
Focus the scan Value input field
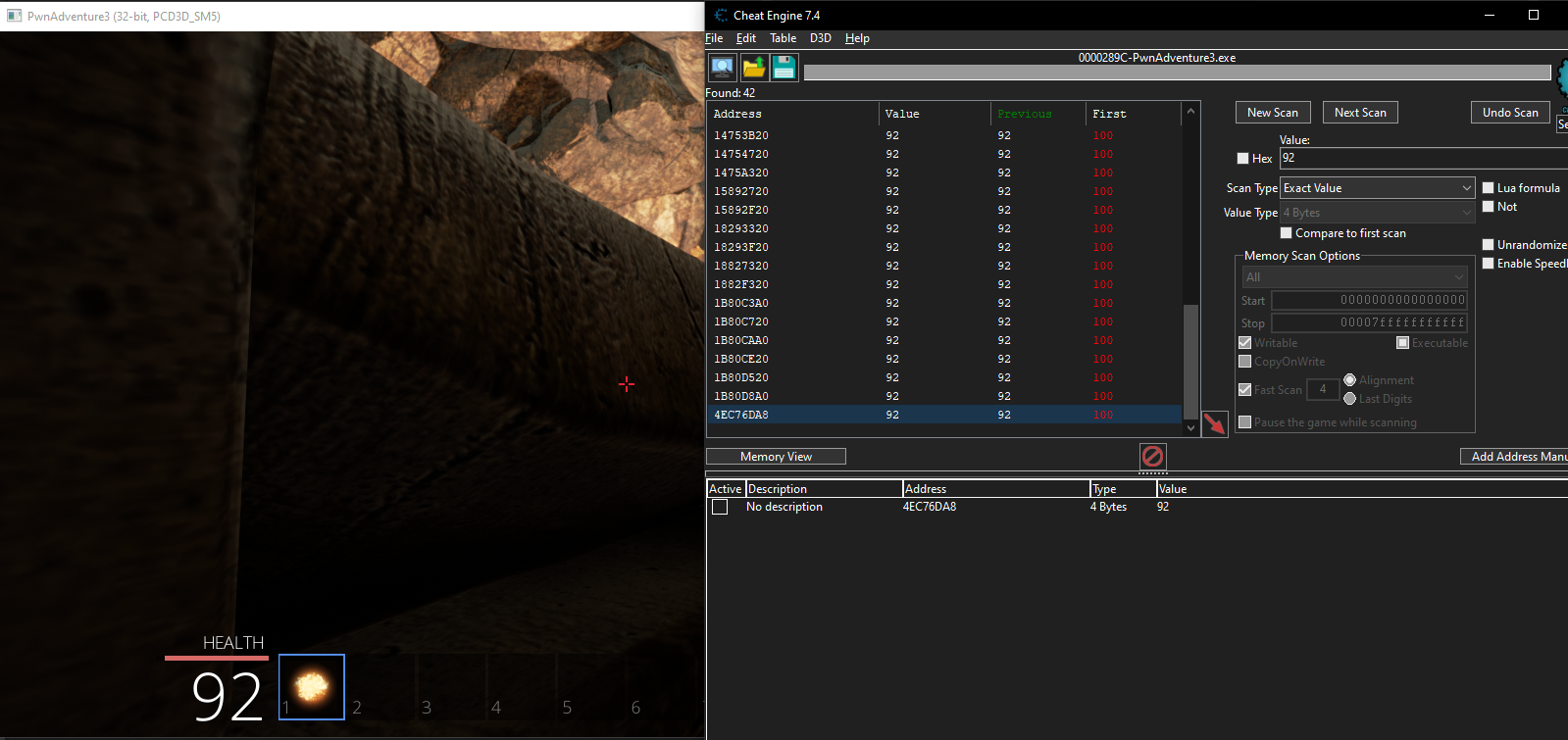1424,158
